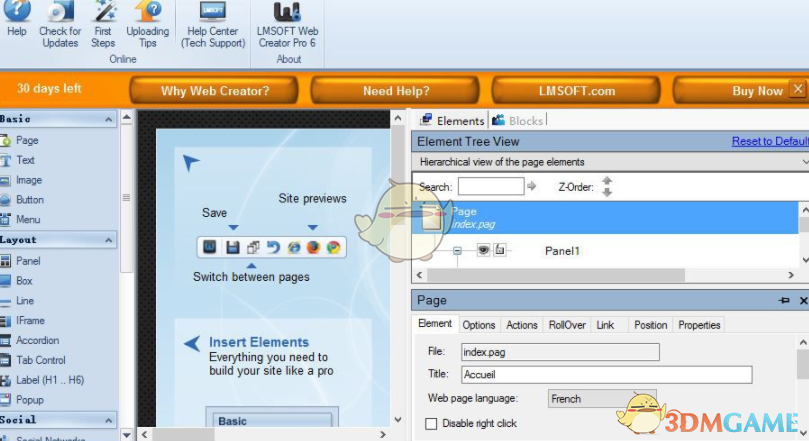Select the Text element tool
The height and width of the screenshot is (441, 809).
pyautogui.click(x=19, y=160)
